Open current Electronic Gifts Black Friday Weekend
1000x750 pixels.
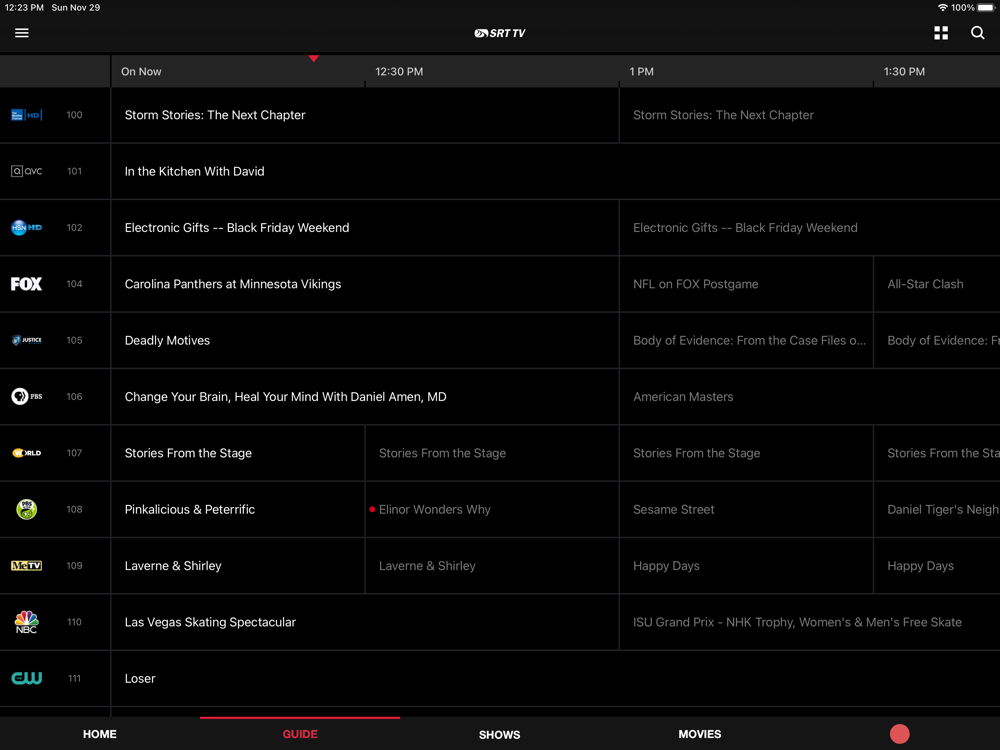[x=365, y=228]
